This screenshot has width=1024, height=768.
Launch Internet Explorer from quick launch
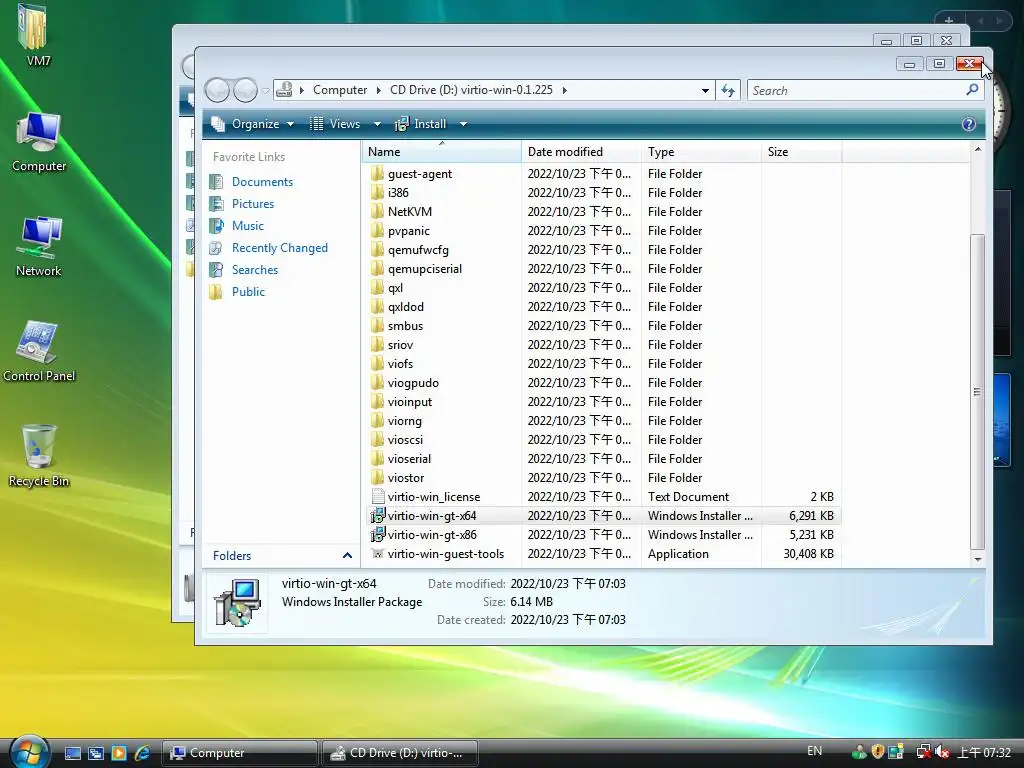pyautogui.click(x=142, y=753)
